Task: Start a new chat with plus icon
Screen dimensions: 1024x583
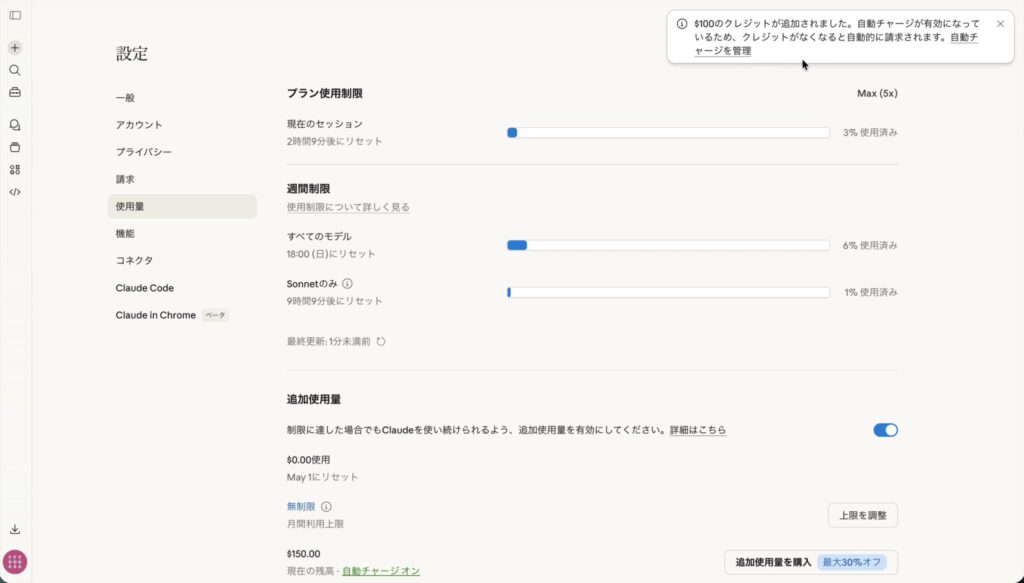Action: click(x=15, y=48)
